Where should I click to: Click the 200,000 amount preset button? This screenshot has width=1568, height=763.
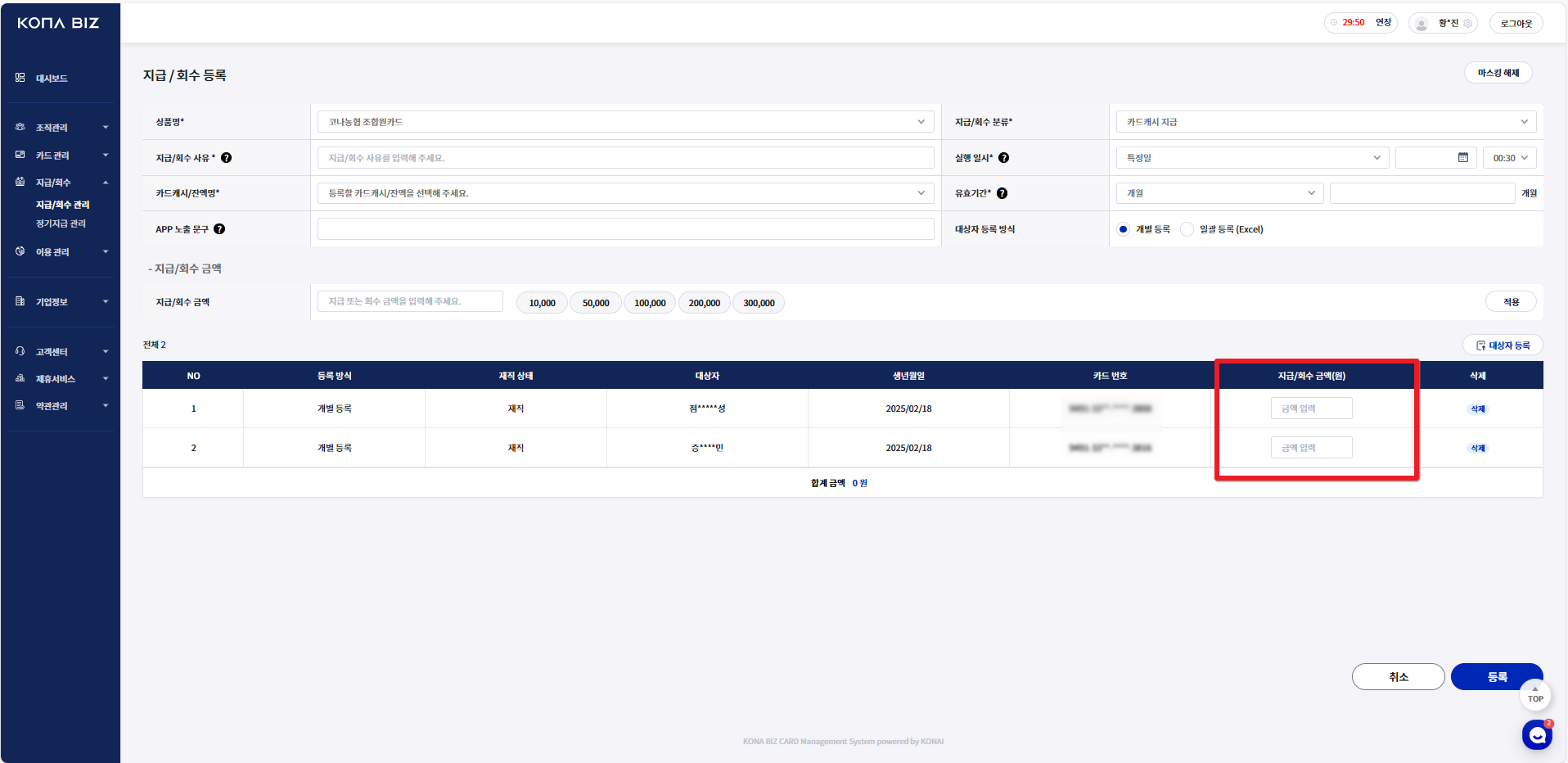pyautogui.click(x=705, y=303)
